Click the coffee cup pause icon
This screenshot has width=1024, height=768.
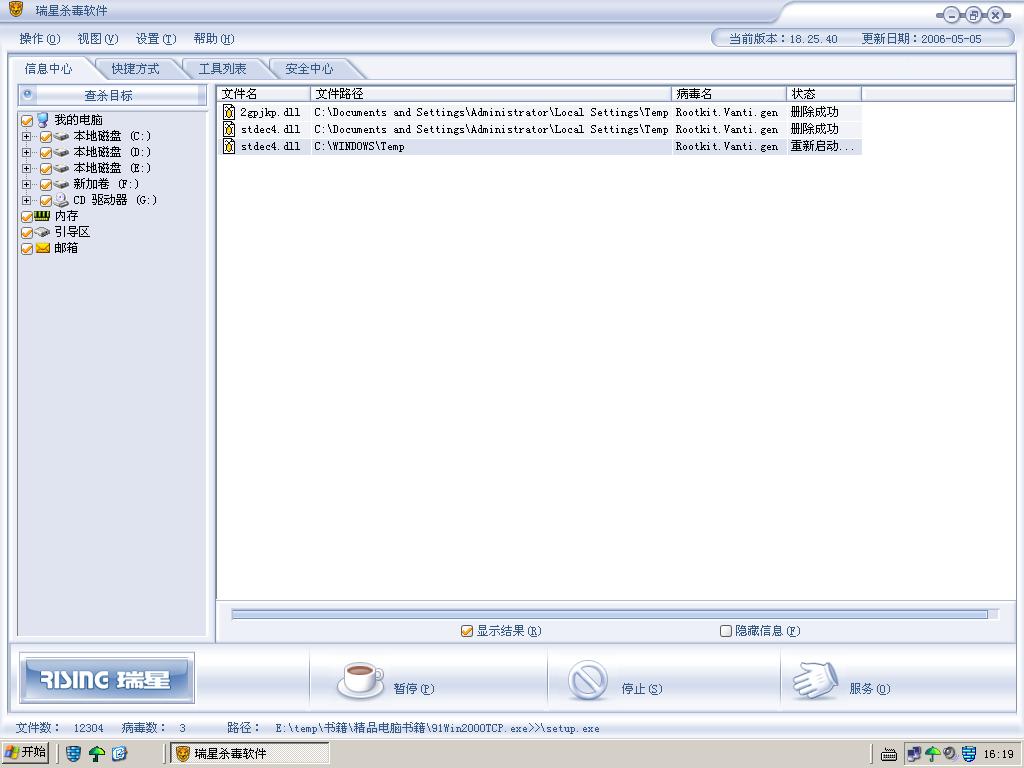point(360,680)
